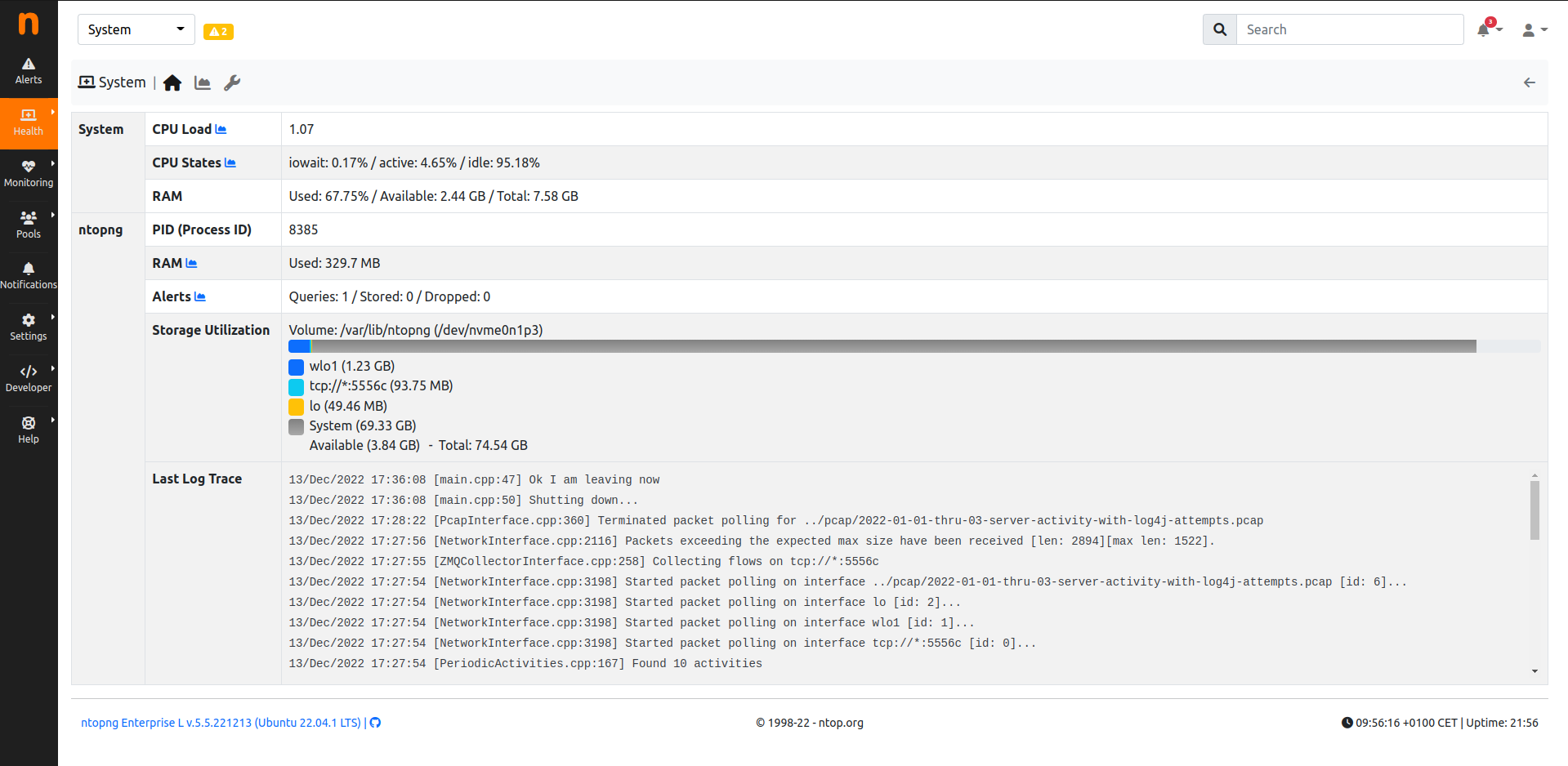This screenshot has width=1568, height=766.
Task: Open the ntopng Enterprise version link
Action: point(221,723)
